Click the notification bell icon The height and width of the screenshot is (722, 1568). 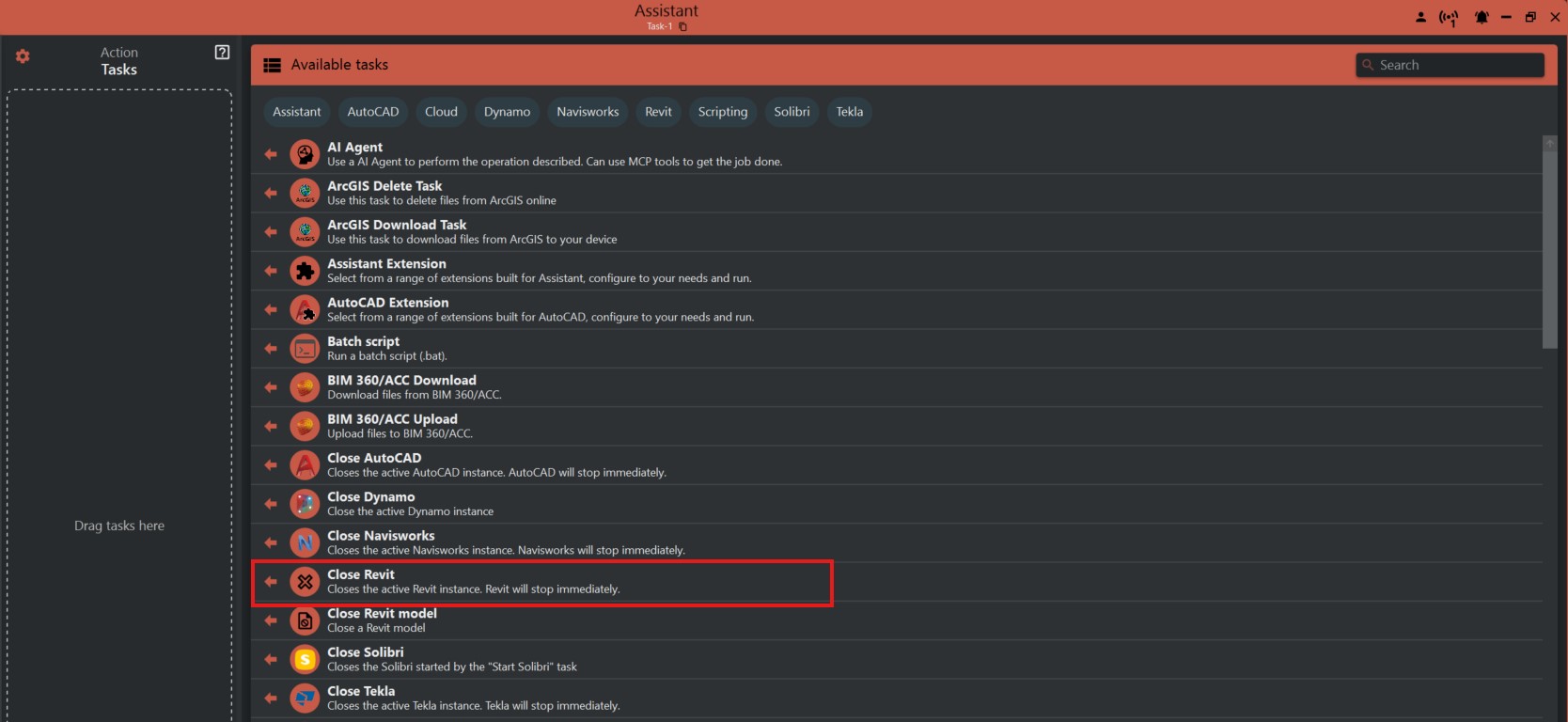coord(1482,17)
